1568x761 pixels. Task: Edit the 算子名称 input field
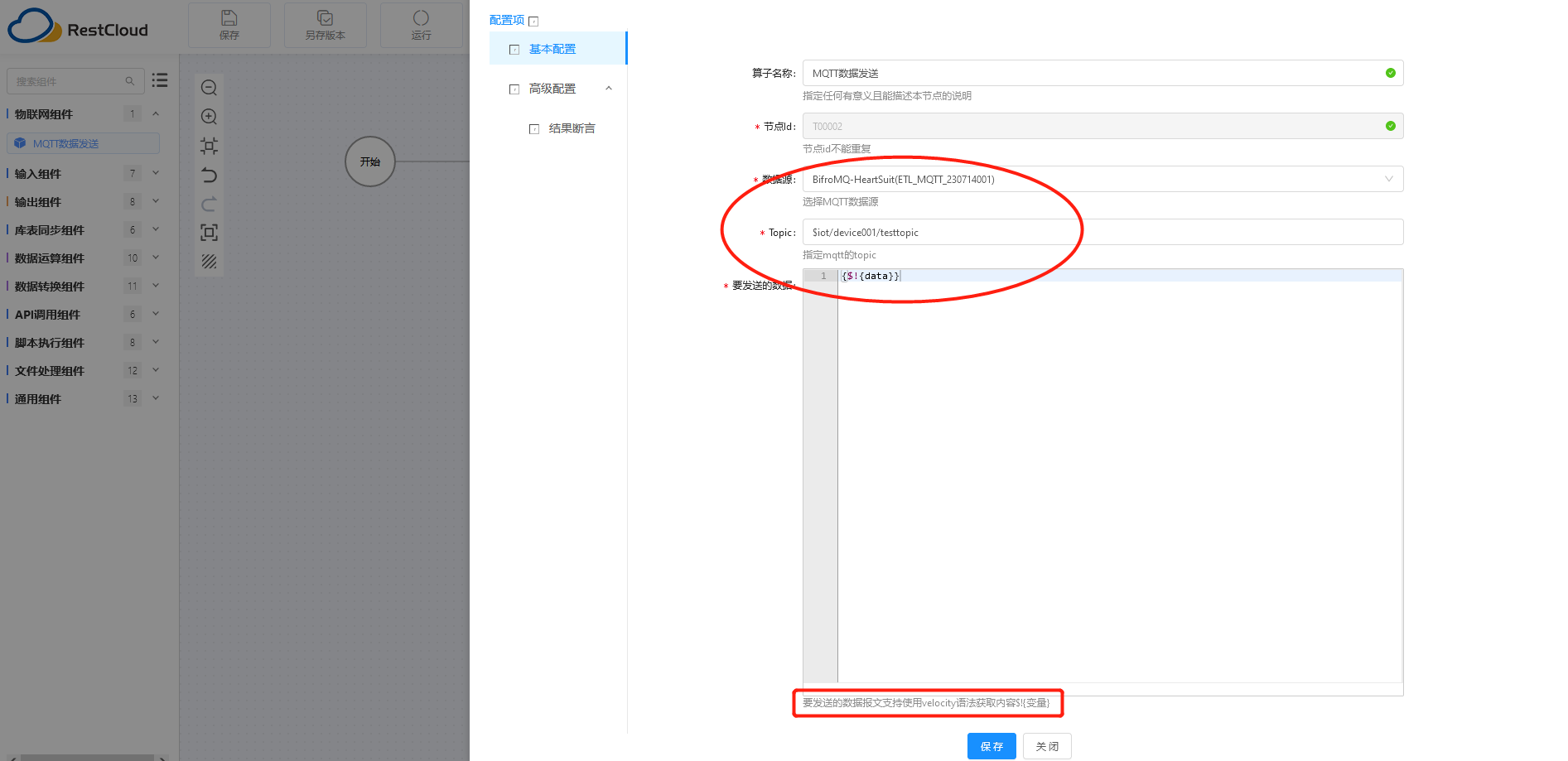click(x=1102, y=73)
